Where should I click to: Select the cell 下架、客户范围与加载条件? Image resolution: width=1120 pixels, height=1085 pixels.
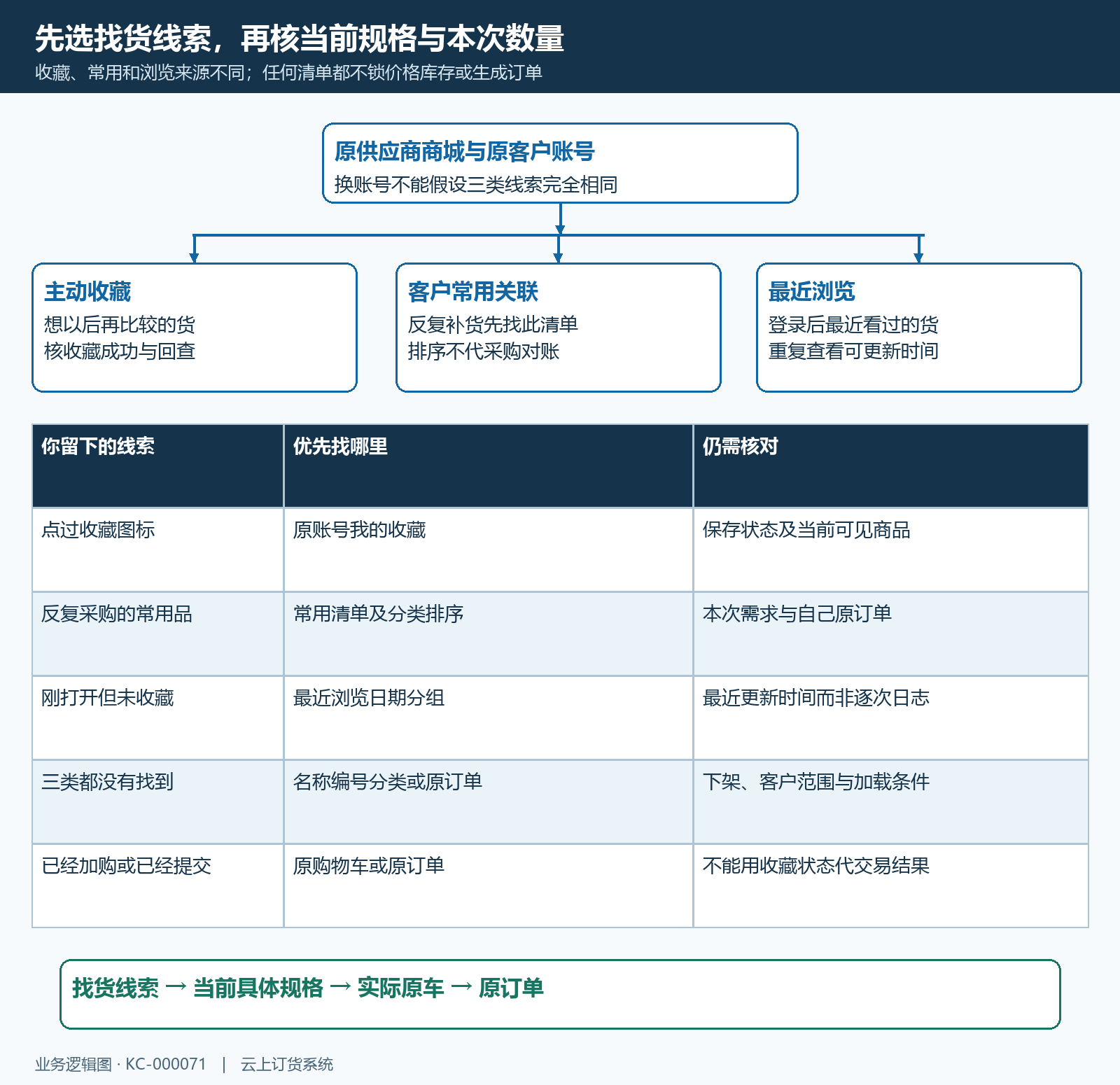pyautogui.click(x=890, y=801)
